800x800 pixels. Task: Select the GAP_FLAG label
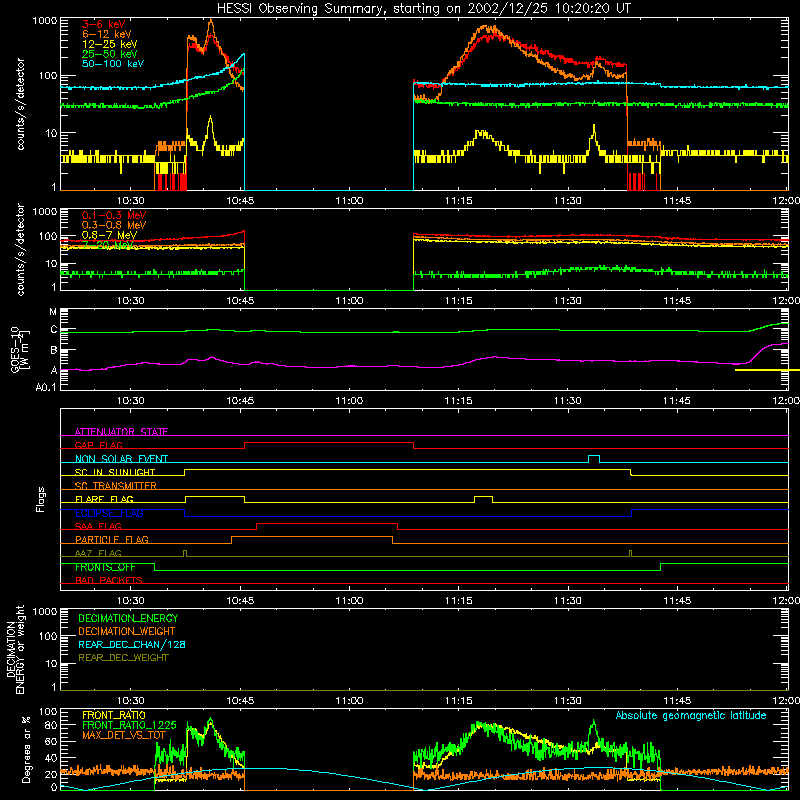tap(98, 445)
